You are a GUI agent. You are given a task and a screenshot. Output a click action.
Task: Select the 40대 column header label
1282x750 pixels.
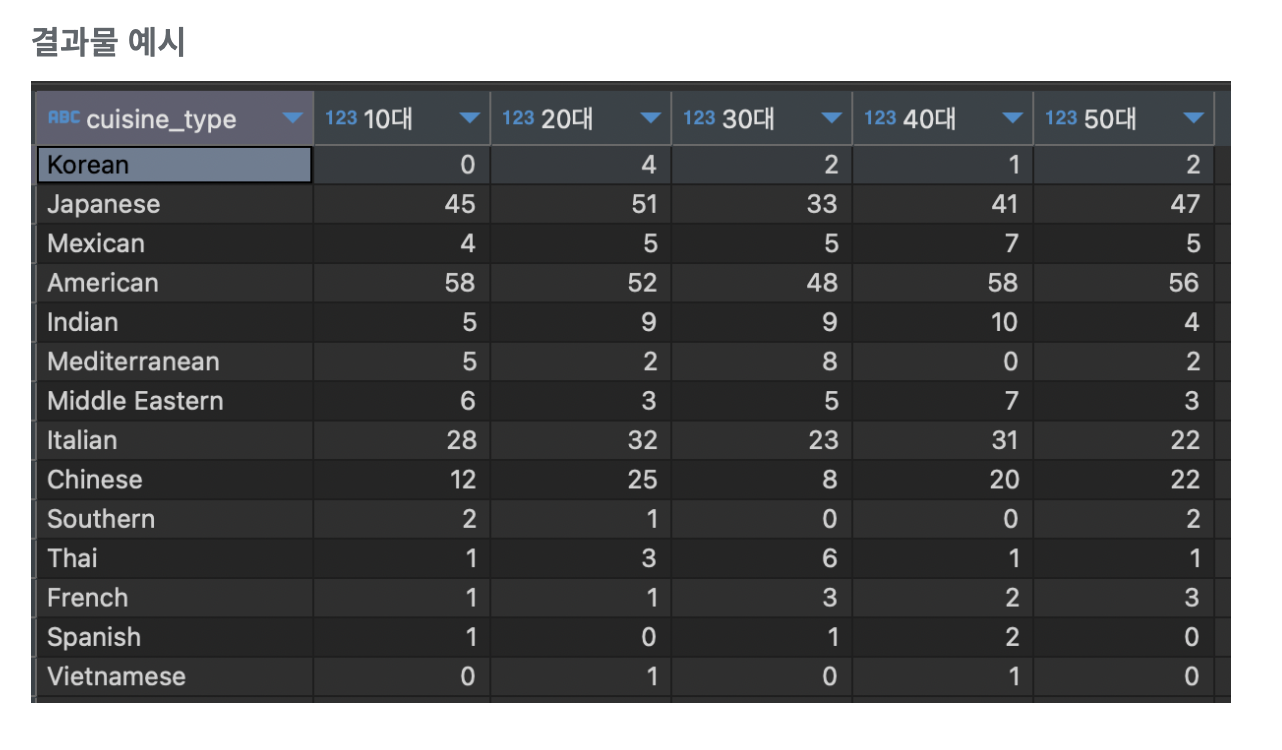click(929, 119)
